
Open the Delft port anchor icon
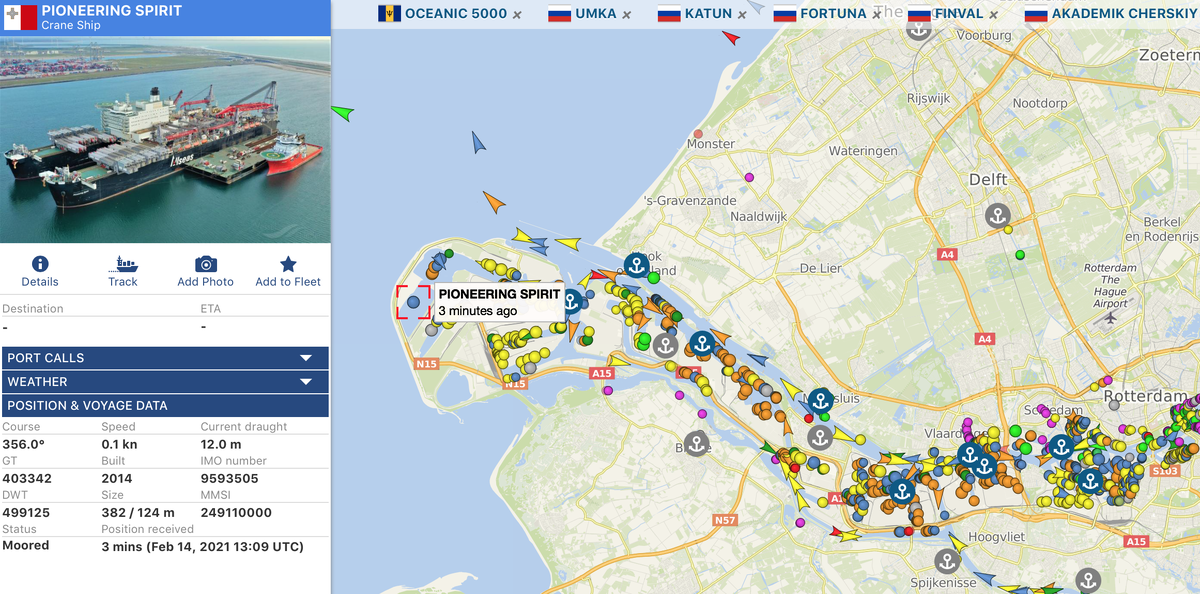tap(997, 215)
